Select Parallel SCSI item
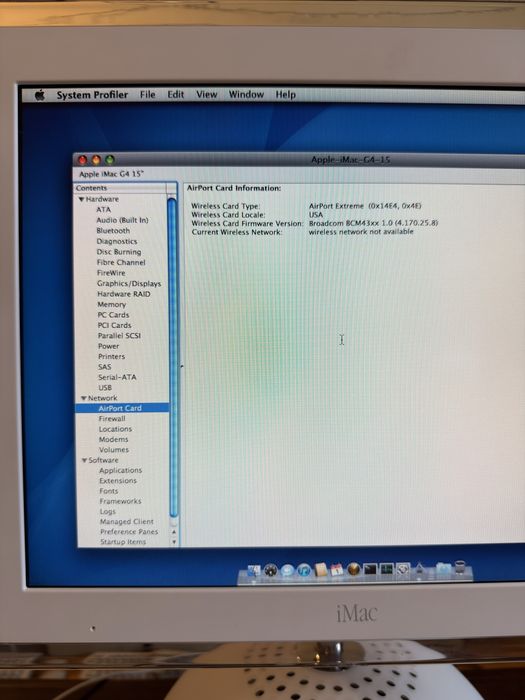This screenshot has width=525, height=700. coord(119,335)
